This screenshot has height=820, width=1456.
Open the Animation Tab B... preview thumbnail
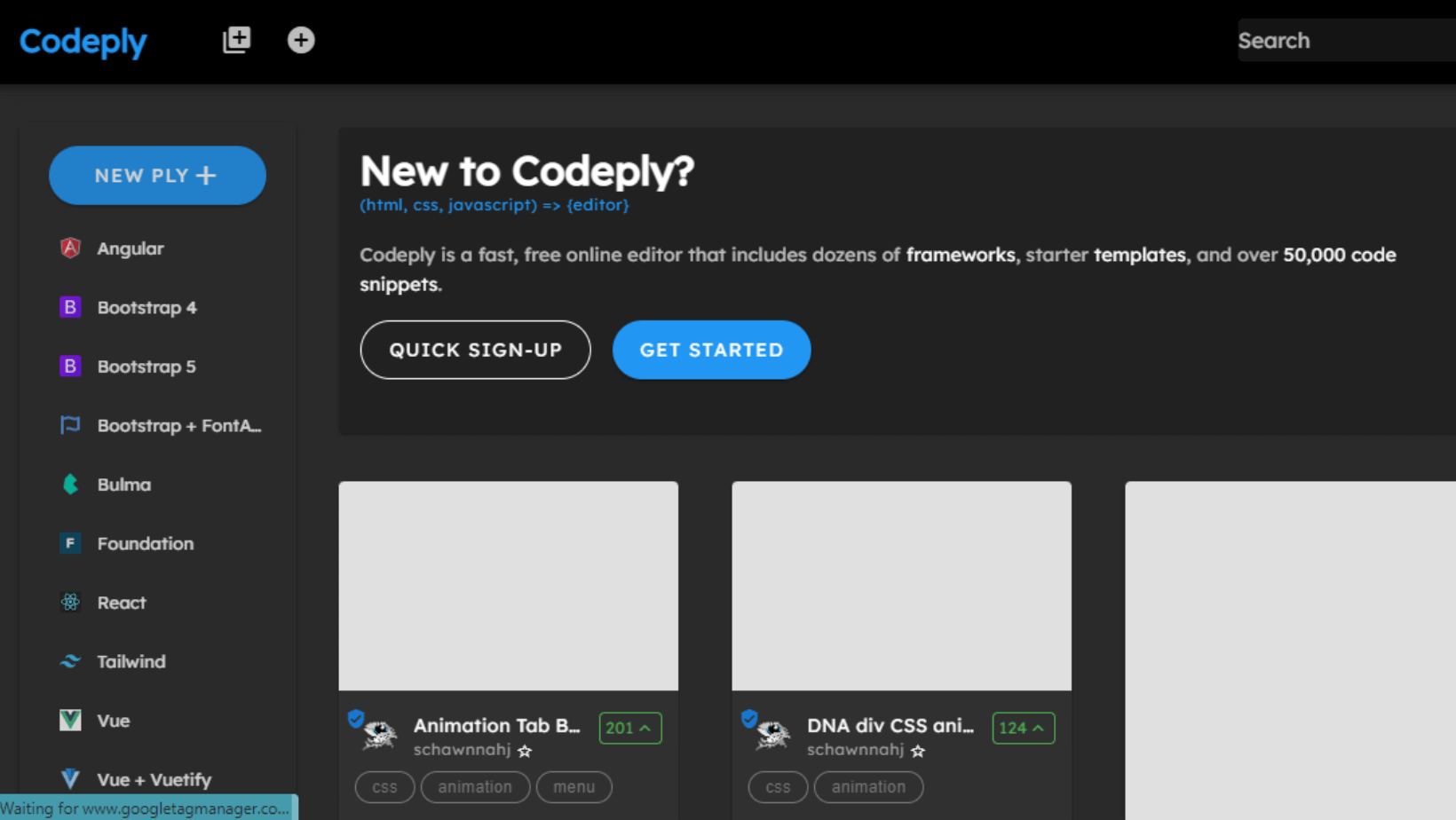pyautogui.click(x=508, y=586)
